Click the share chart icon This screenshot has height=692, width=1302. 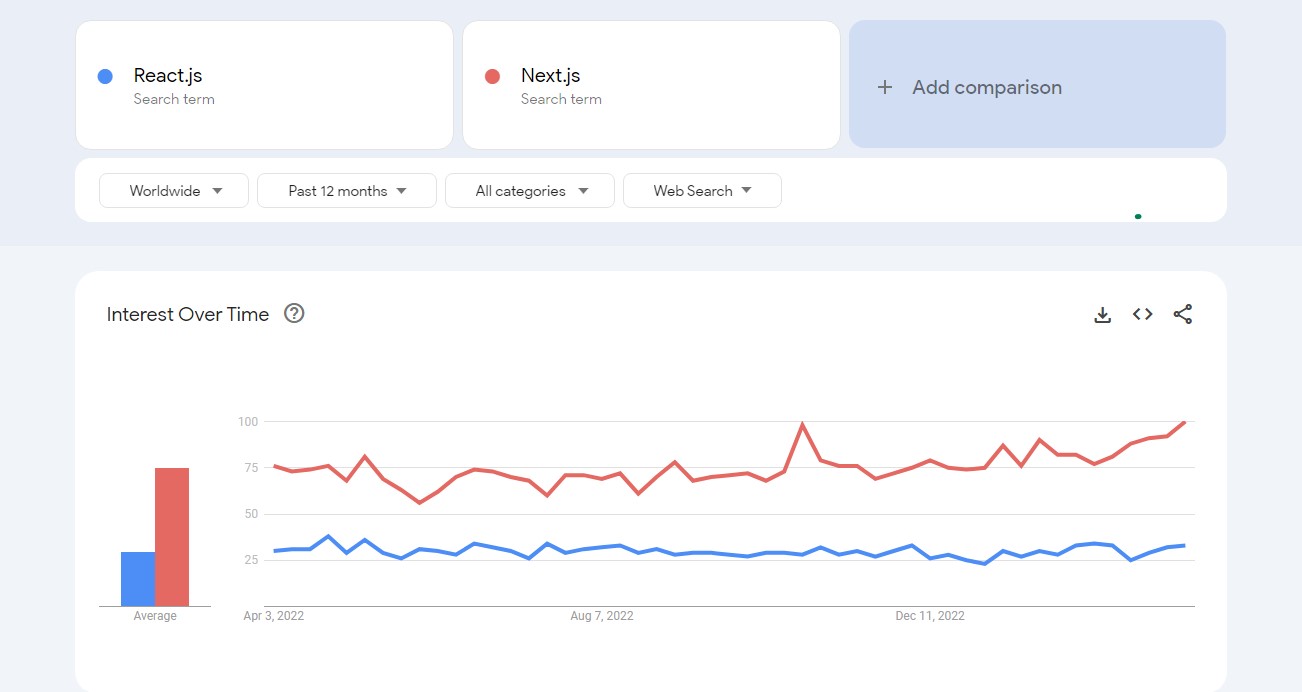point(1182,314)
